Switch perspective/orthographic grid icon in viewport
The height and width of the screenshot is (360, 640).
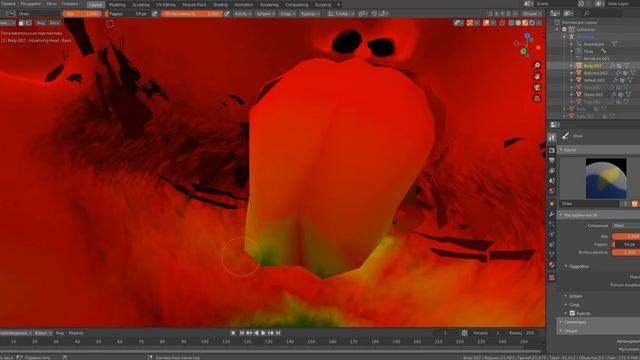pos(537,98)
